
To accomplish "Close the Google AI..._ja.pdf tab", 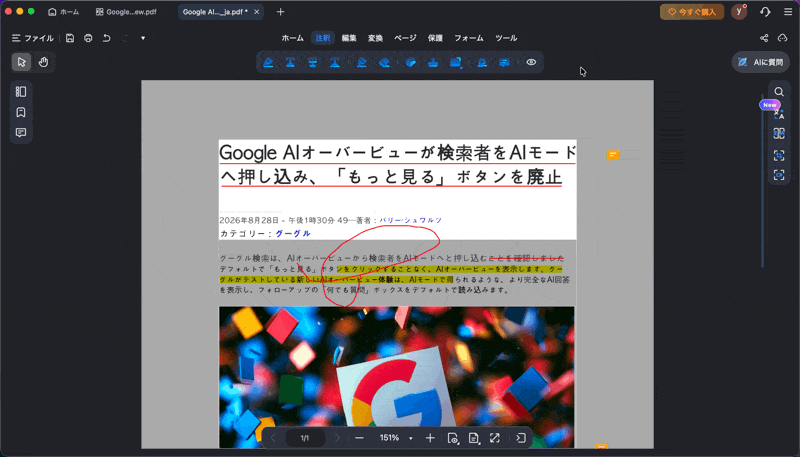I will [x=257, y=12].
